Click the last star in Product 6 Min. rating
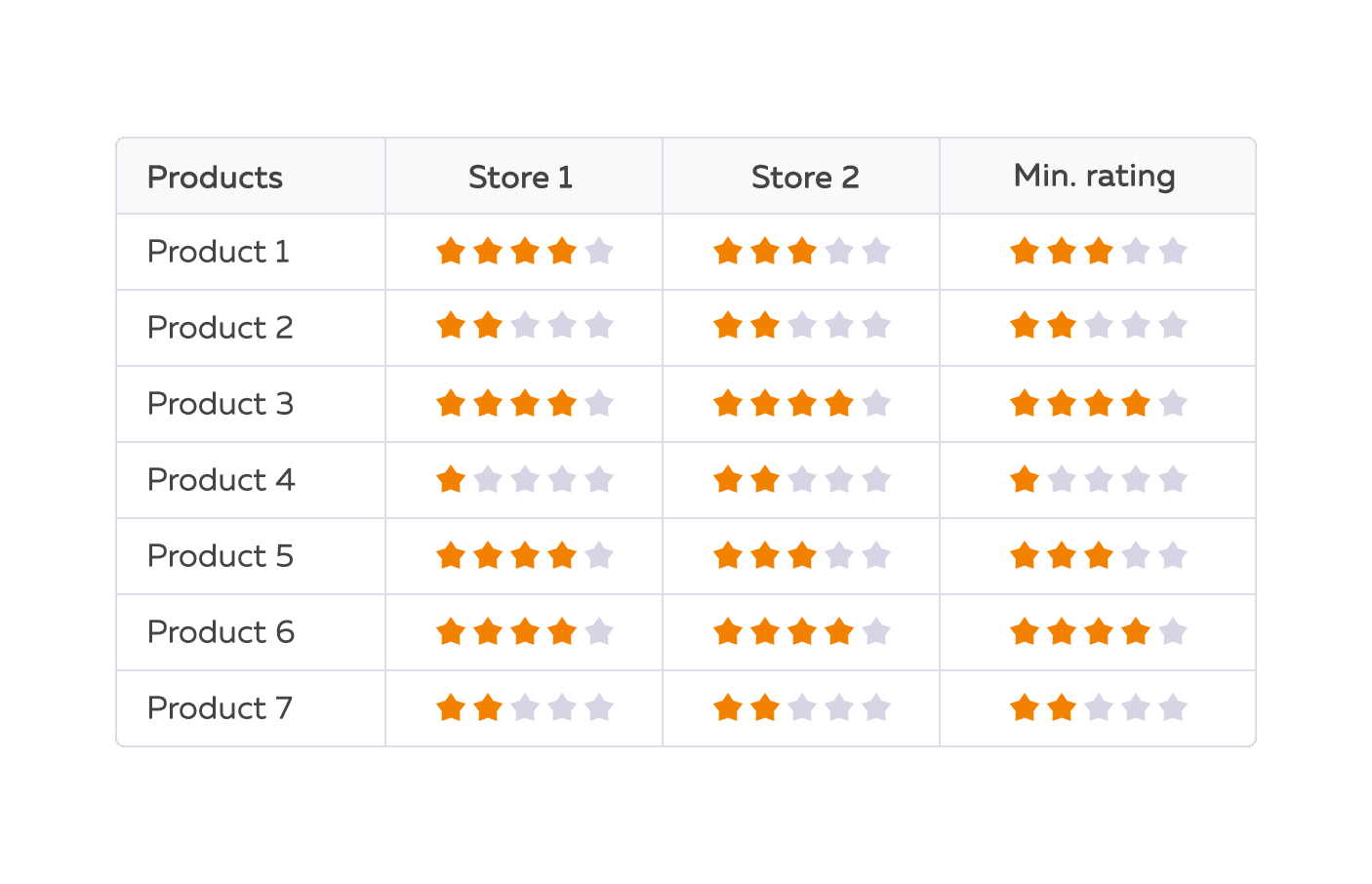This screenshot has width=1372, height=884. point(1173,632)
